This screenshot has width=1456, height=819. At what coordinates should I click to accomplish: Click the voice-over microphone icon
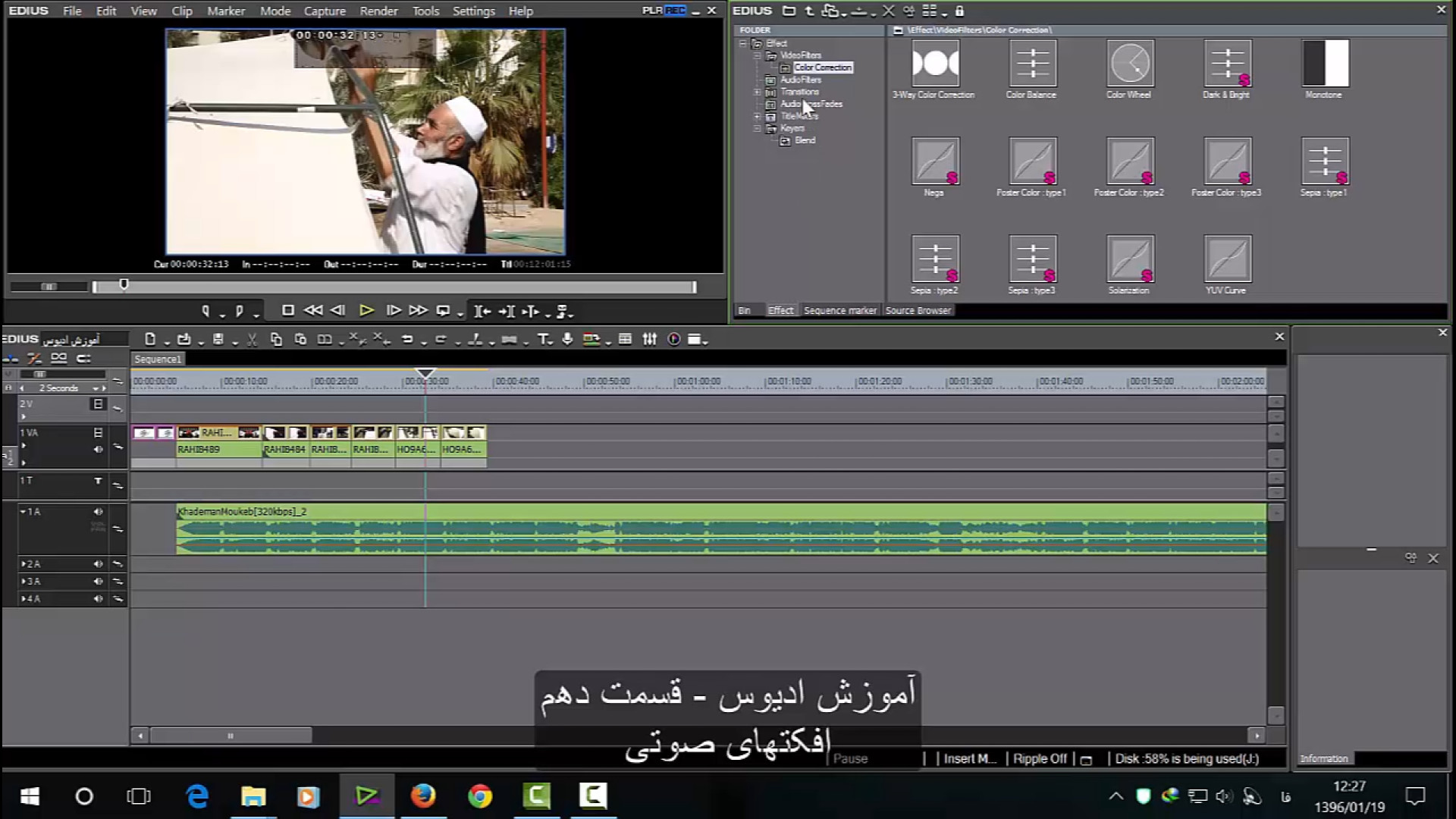pyautogui.click(x=567, y=339)
